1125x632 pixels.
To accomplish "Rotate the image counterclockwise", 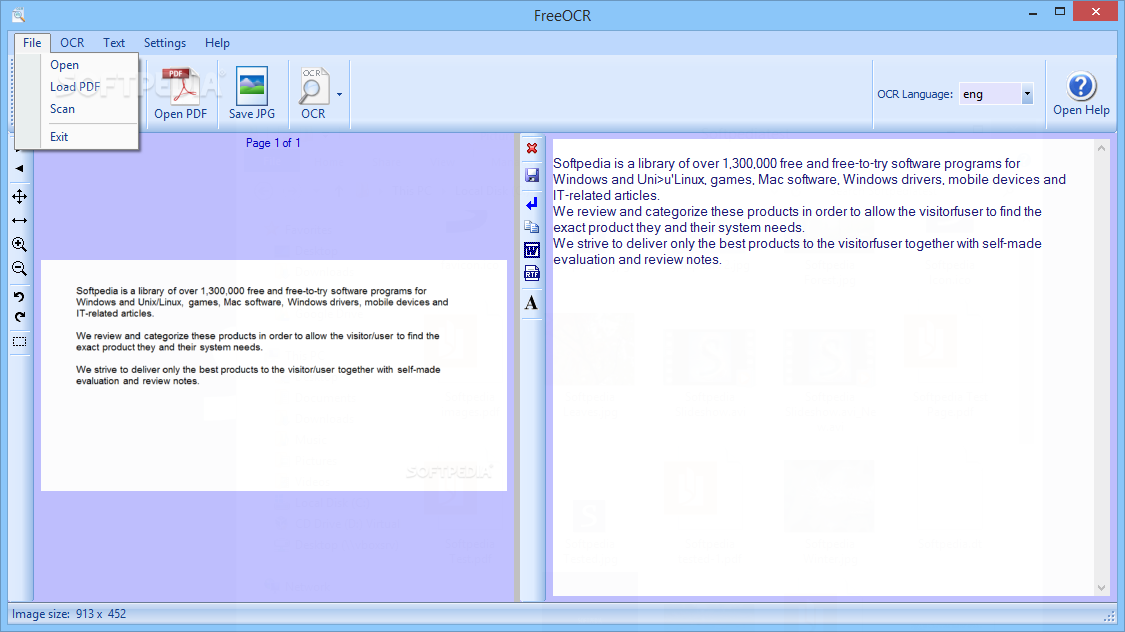I will pos(19,296).
